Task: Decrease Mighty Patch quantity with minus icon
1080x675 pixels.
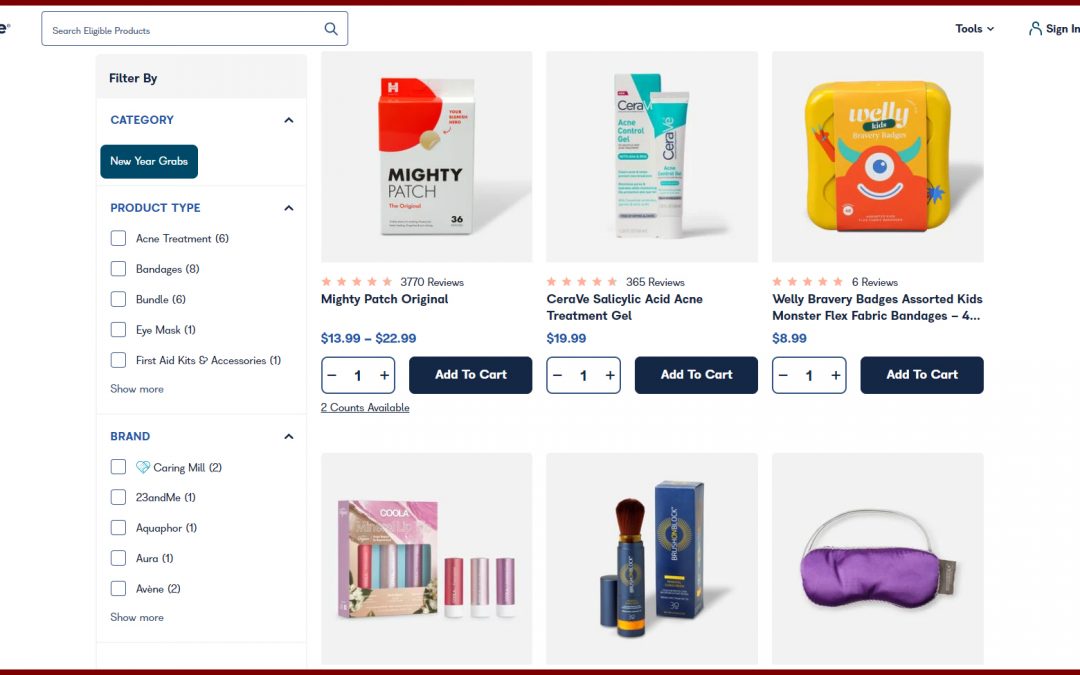Action: point(333,375)
